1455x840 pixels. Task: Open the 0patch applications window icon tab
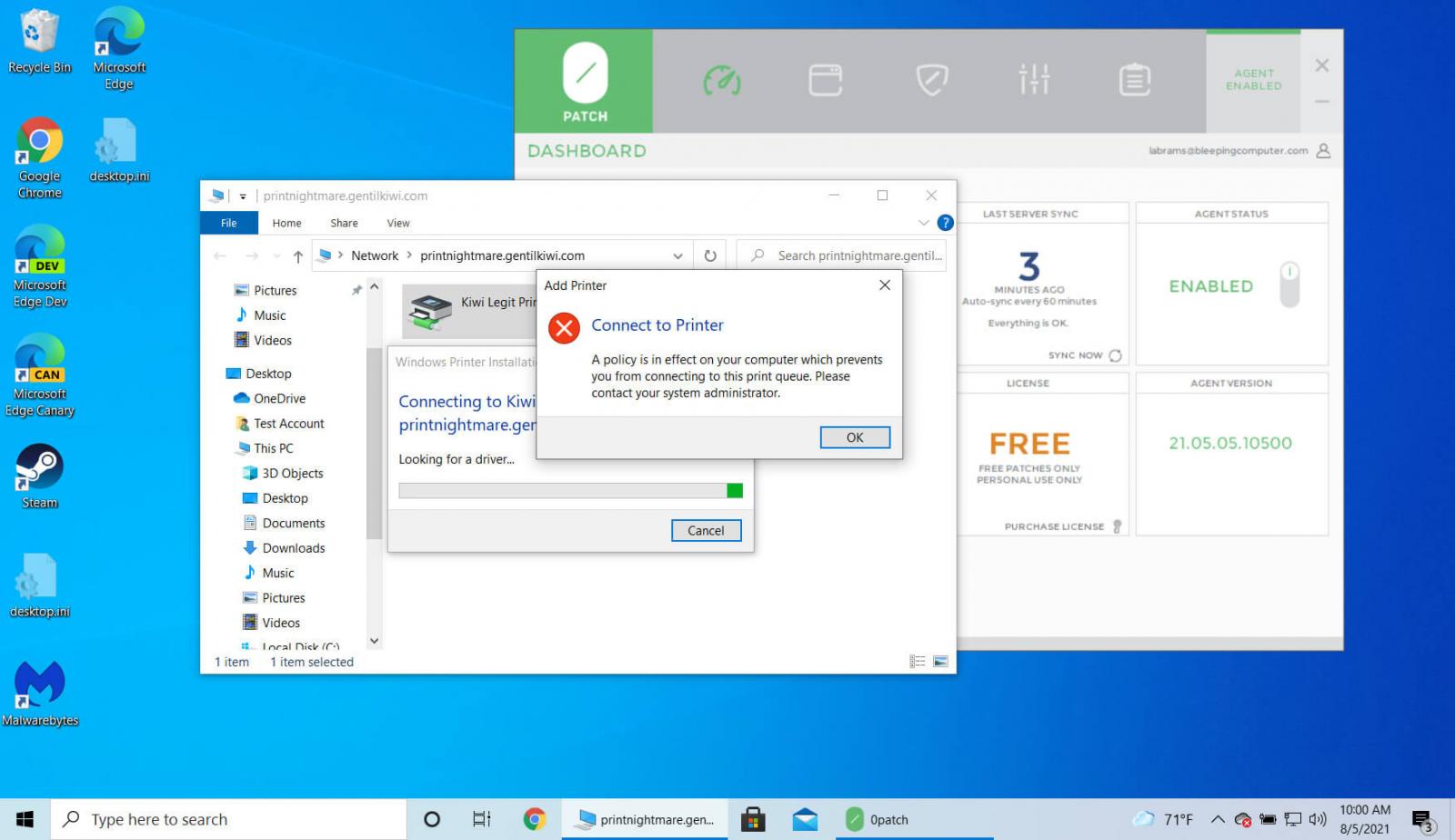tap(825, 80)
